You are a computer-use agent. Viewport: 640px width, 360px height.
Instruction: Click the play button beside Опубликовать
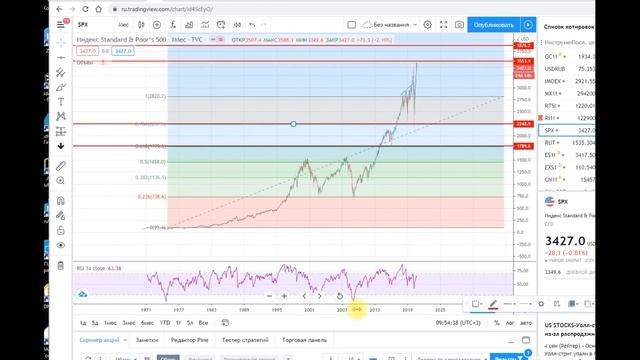point(528,25)
